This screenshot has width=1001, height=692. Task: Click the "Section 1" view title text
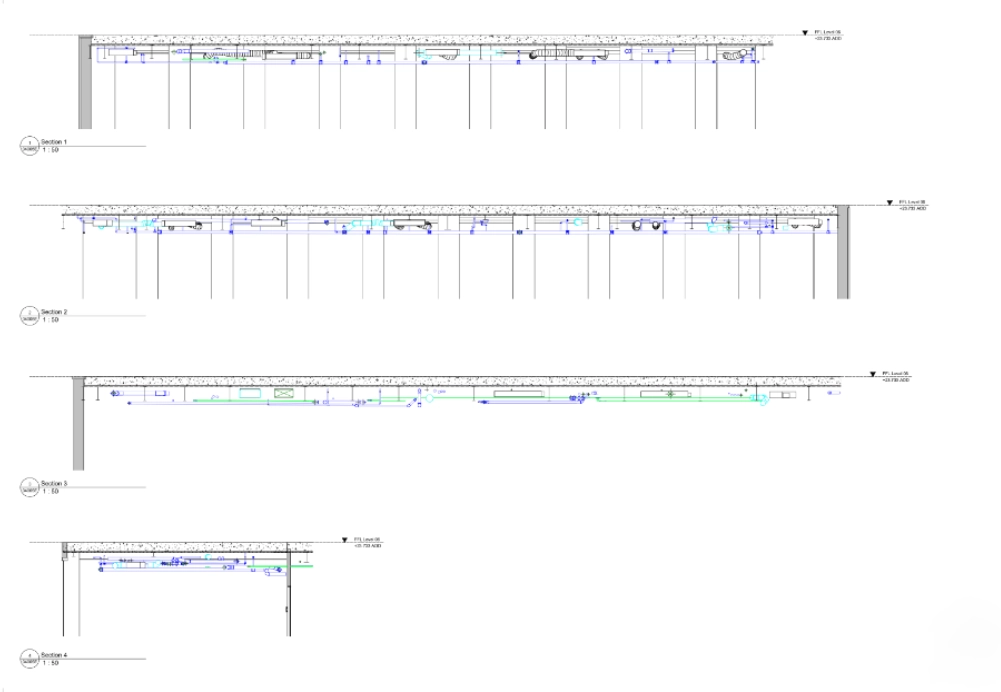[54, 142]
